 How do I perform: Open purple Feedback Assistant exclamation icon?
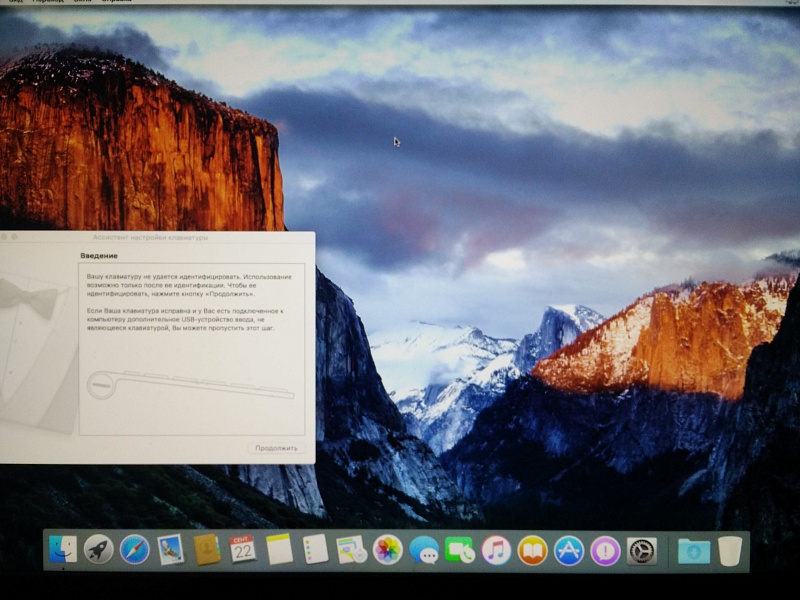[x=605, y=551]
